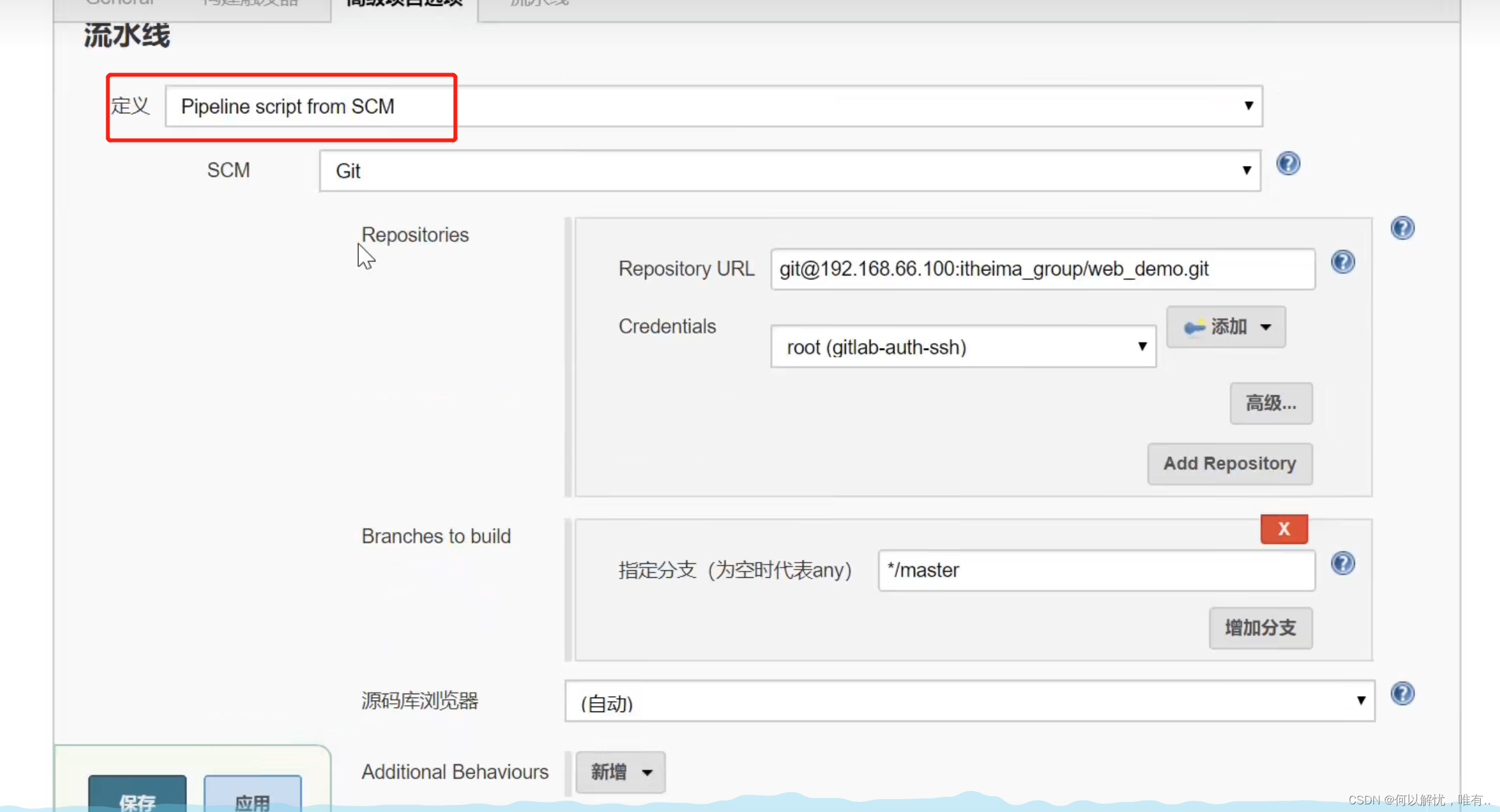Click the 添加 credentials button icon
Viewport: 1500px width, 812px height.
[x=1192, y=326]
